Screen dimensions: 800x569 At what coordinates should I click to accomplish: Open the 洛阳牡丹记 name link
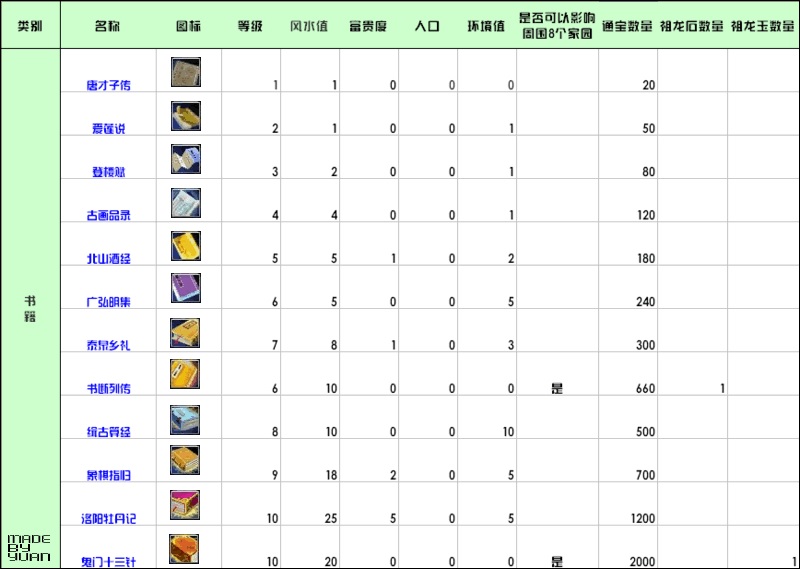coord(108,519)
